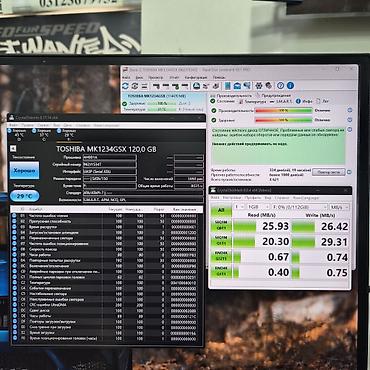
Task: Open Hard Disk Sentinel help question-mark icon
Action: tap(281, 86)
